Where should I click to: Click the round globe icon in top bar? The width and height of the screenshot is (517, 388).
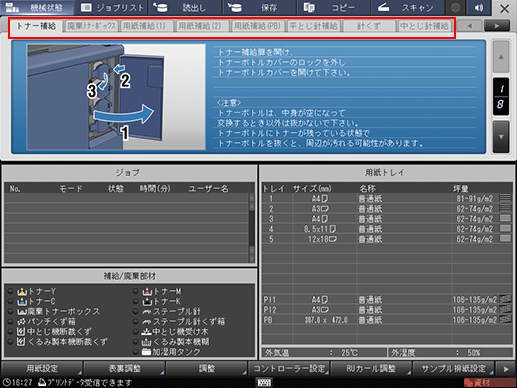pyautogui.click(x=456, y=7)
